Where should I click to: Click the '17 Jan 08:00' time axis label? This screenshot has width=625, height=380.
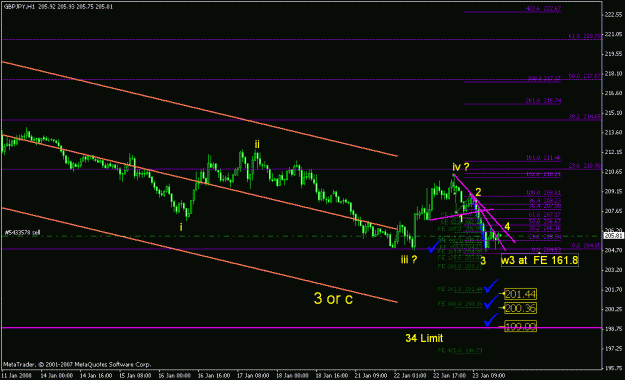(253, 376)
